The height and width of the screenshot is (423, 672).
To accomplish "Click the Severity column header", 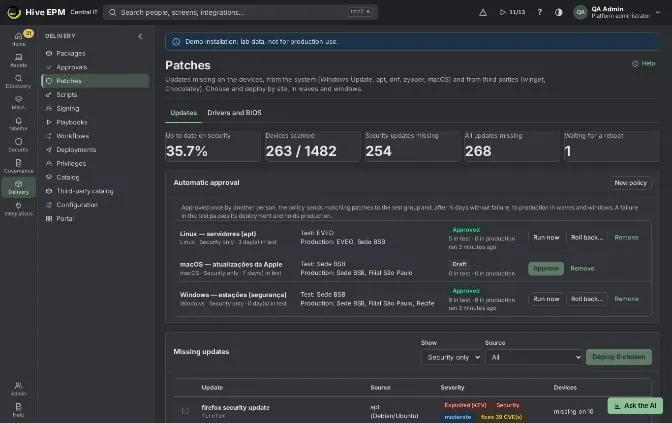I will 452,387.
